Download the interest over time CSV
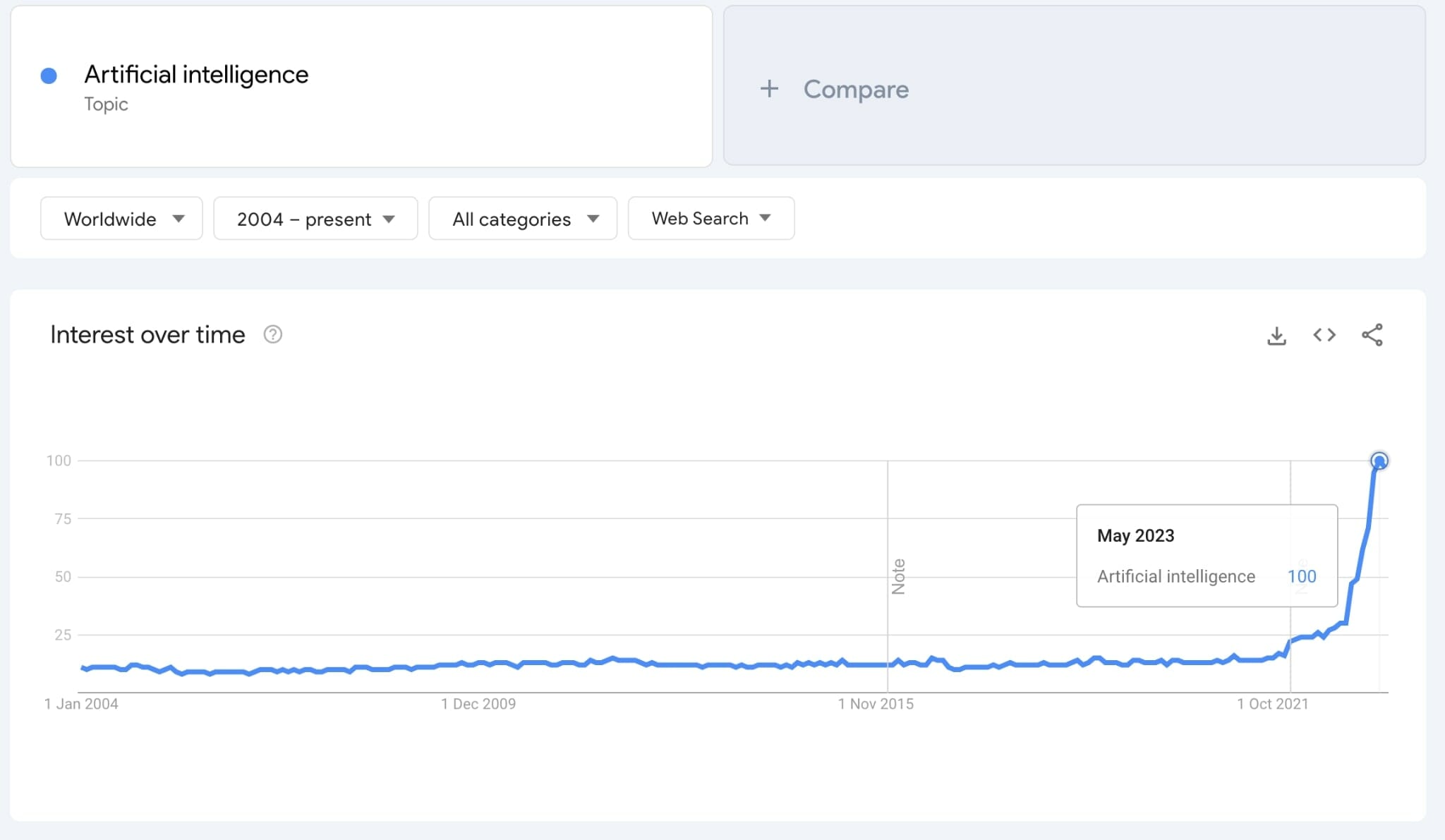This screenshot has height=840, width=1445. [1276, 336]
